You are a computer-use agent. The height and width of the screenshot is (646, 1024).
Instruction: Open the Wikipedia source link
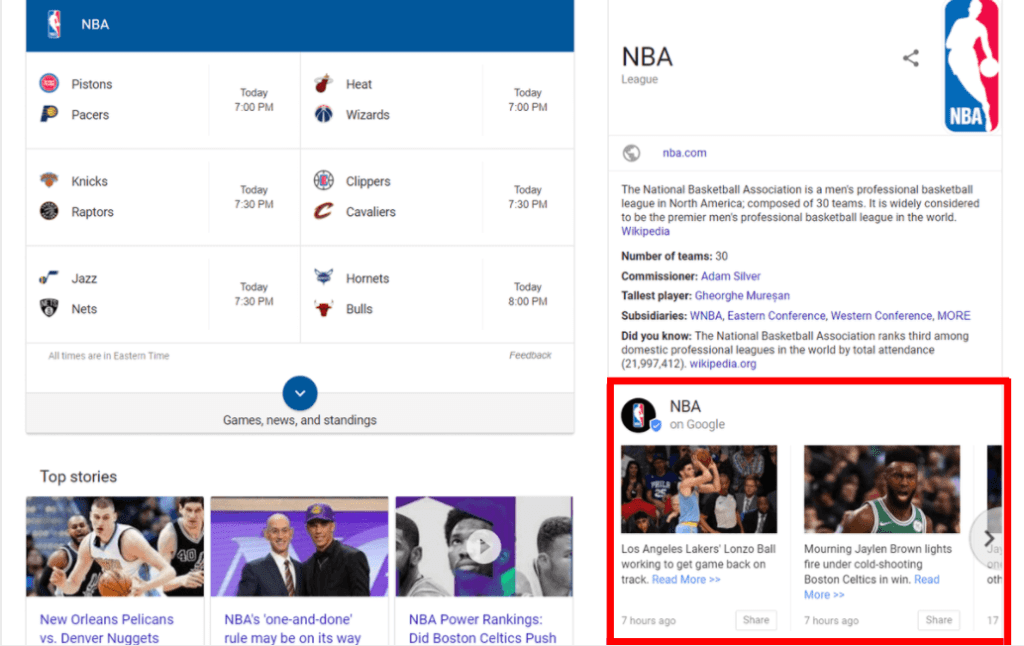[645, 231]
